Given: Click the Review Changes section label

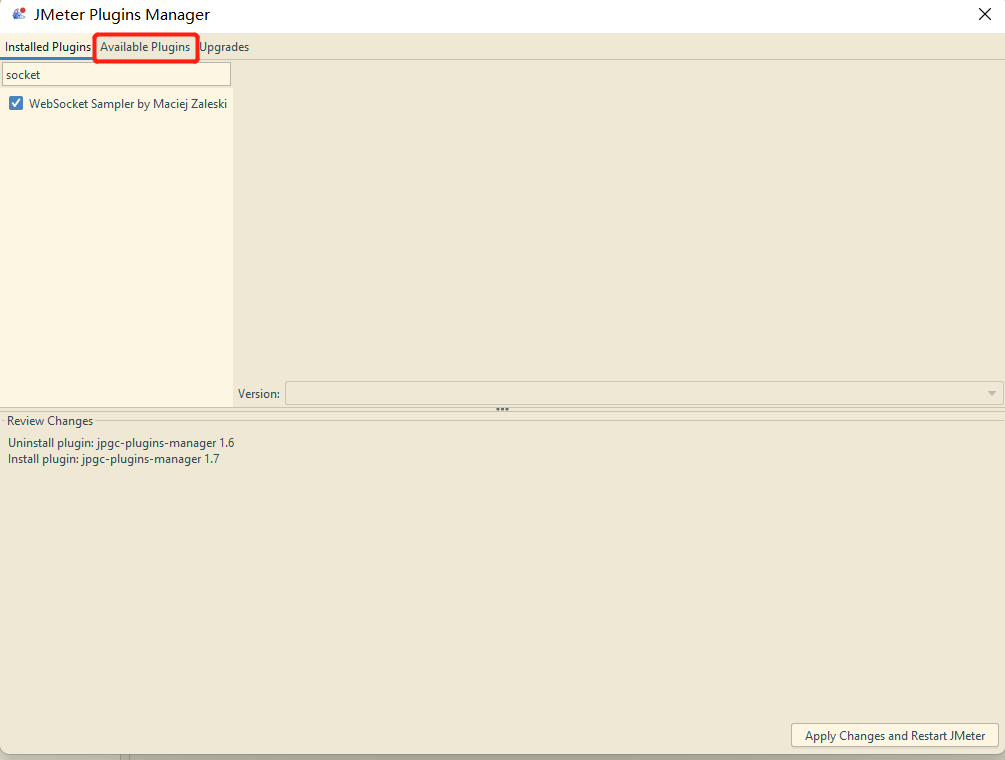Looking at the screenshot, I should [50, 421].
